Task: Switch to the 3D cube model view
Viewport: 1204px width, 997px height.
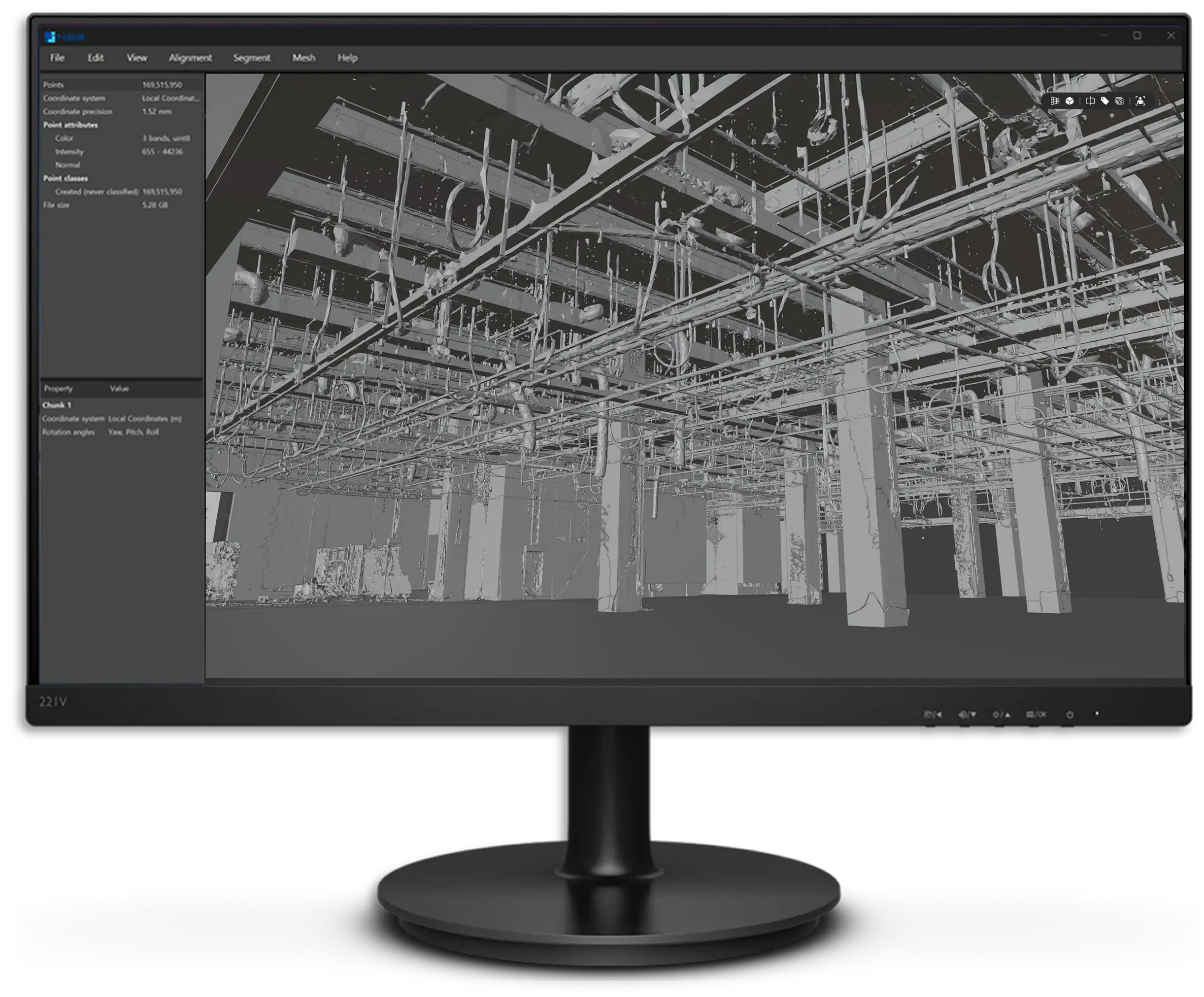Action: 1070,101
